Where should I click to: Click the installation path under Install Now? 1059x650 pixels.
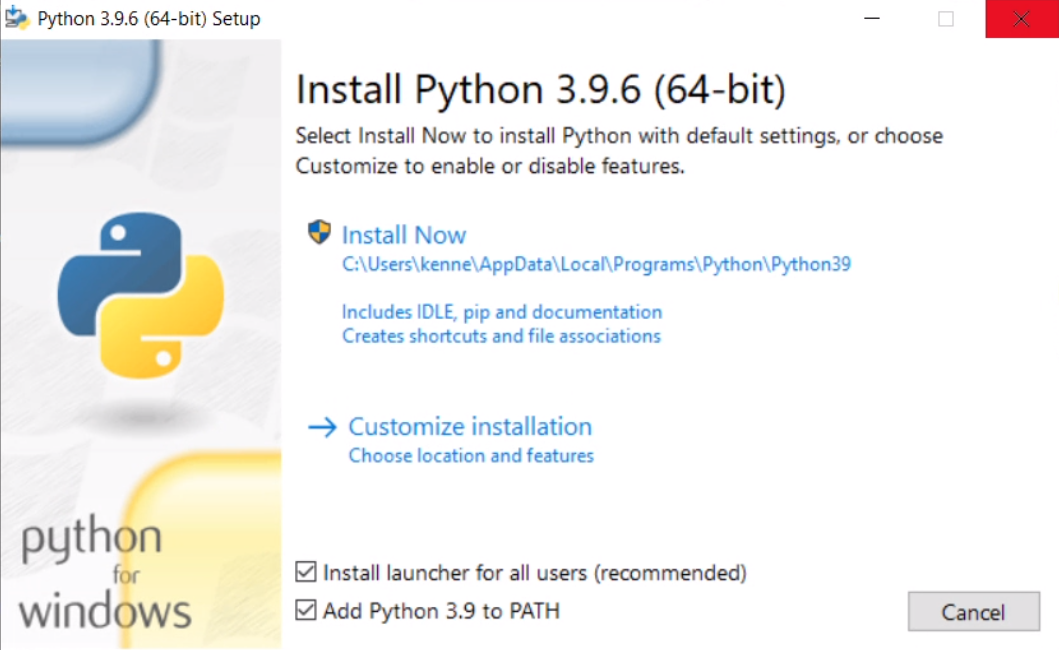click(x=598, y=264)
